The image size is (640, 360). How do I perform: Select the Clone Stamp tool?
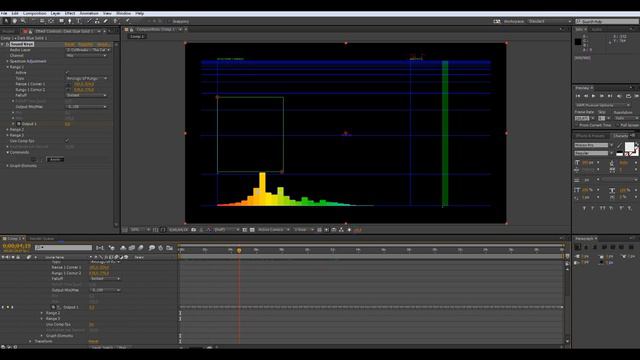pyautogui.click(x=97, y=21)
